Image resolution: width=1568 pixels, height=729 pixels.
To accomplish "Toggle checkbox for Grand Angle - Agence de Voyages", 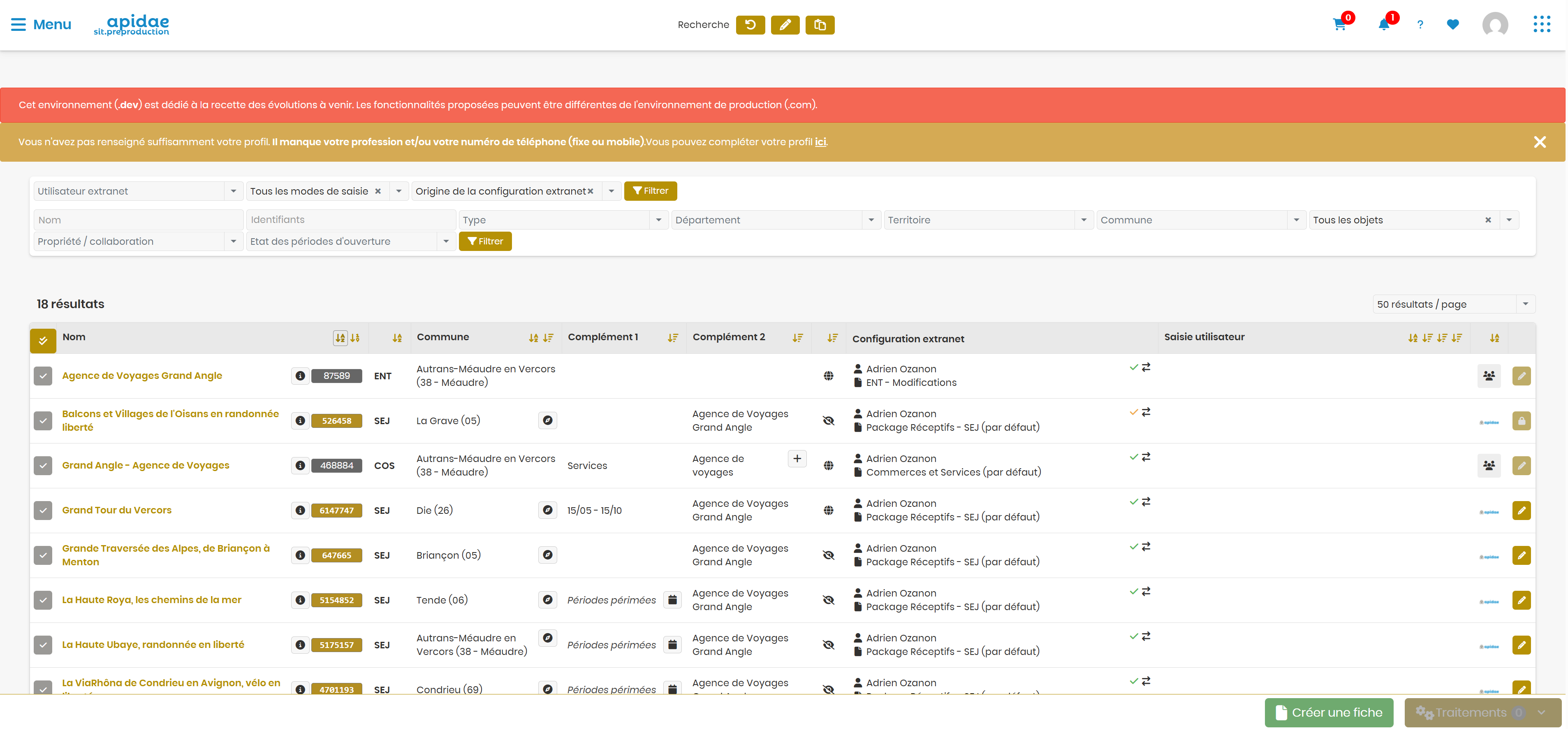I will pos(43,466).
